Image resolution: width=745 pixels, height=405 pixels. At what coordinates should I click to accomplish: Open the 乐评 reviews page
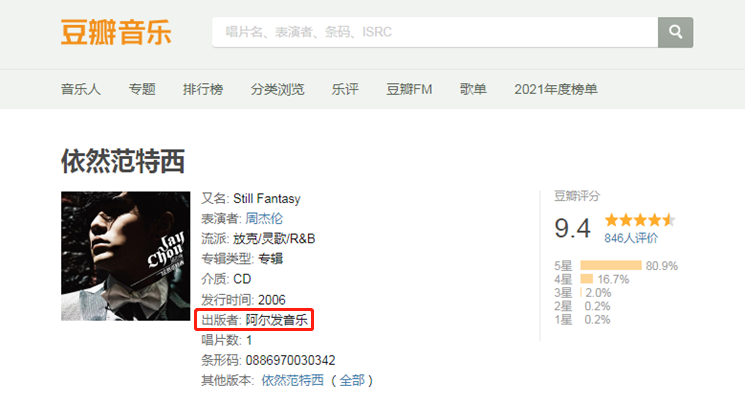coord(345,89)
